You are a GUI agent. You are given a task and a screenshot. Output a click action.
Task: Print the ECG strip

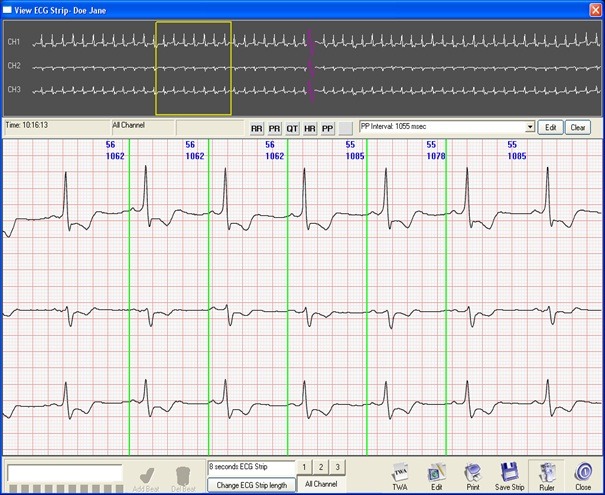pyautogui.click(x=471, y=474)
